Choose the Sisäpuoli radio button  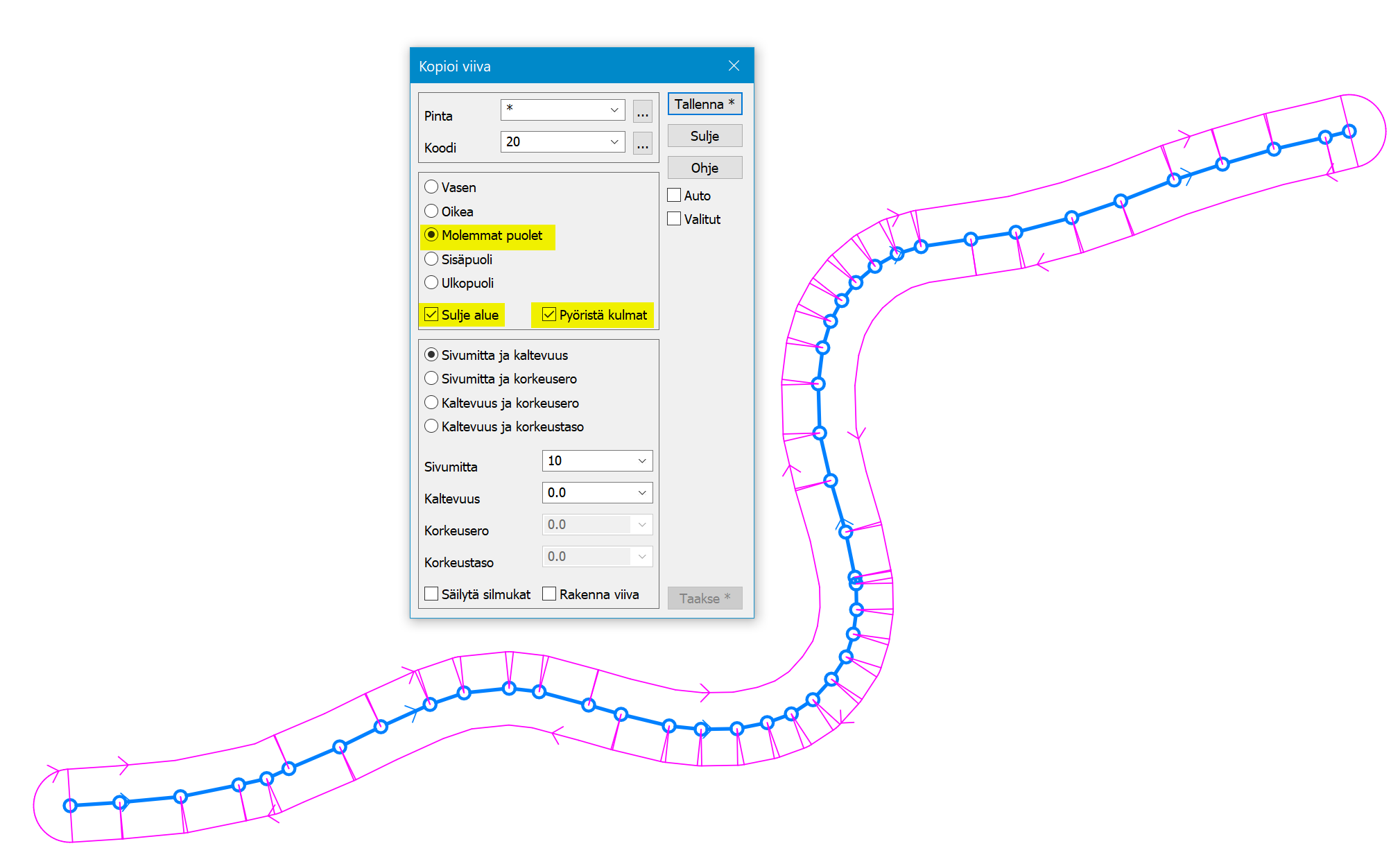(431, 259)
